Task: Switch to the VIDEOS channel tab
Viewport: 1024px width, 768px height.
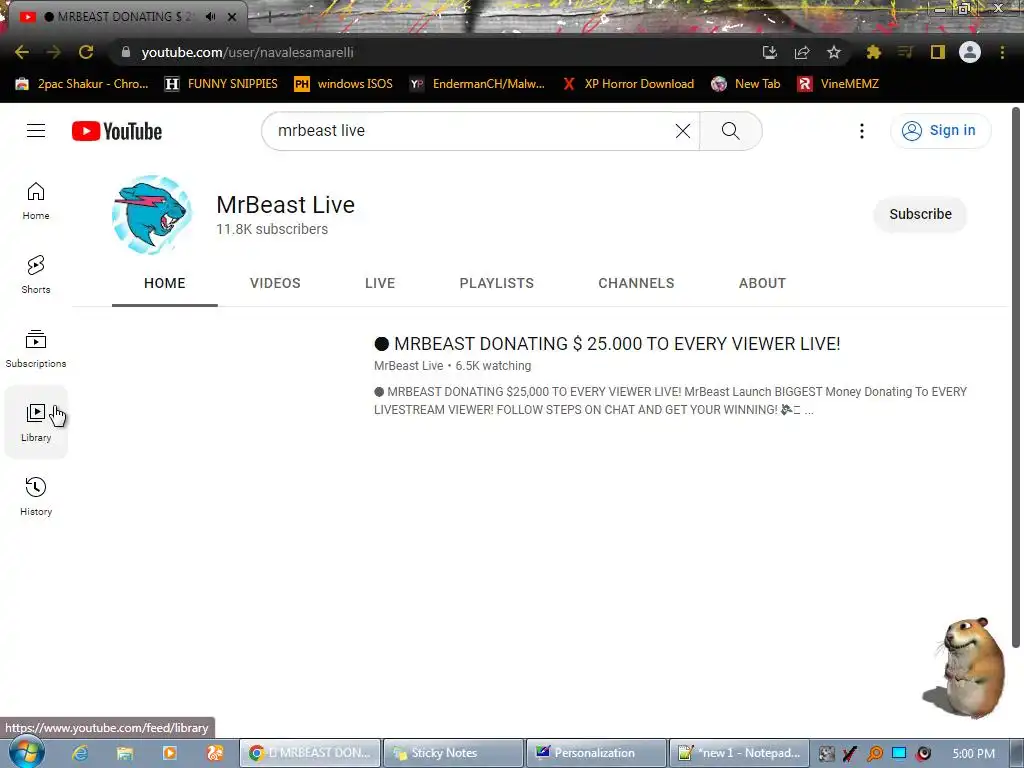Action: tap(275, 283)
